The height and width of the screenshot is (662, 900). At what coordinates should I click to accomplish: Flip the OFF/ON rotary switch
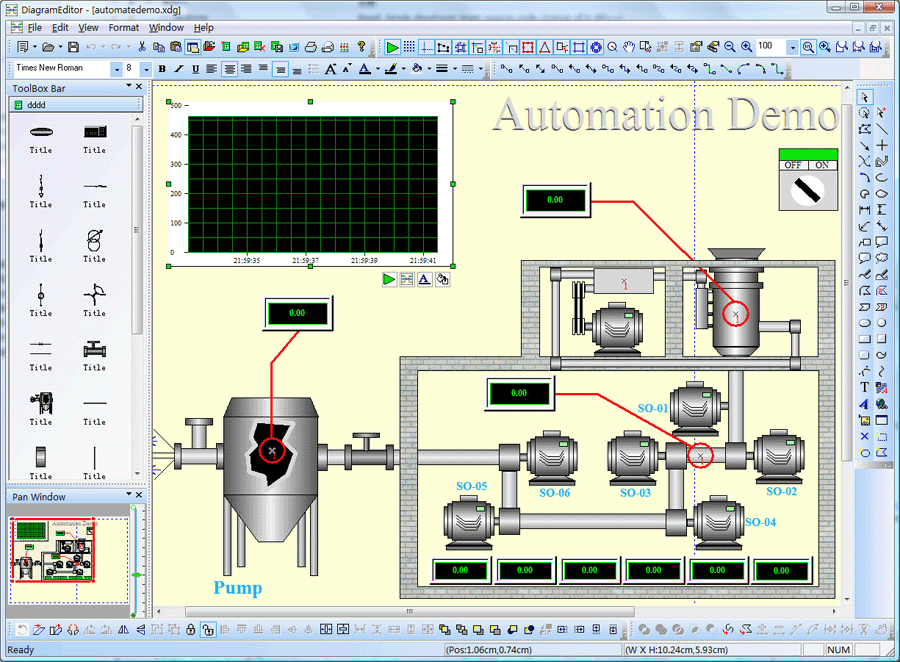tap(808, 189)
